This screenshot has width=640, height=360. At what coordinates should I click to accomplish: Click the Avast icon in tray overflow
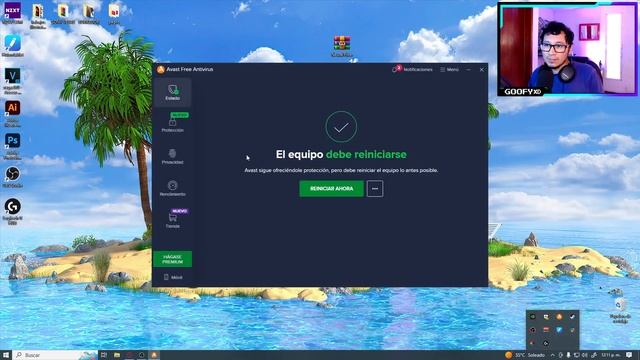coord(559,316)
